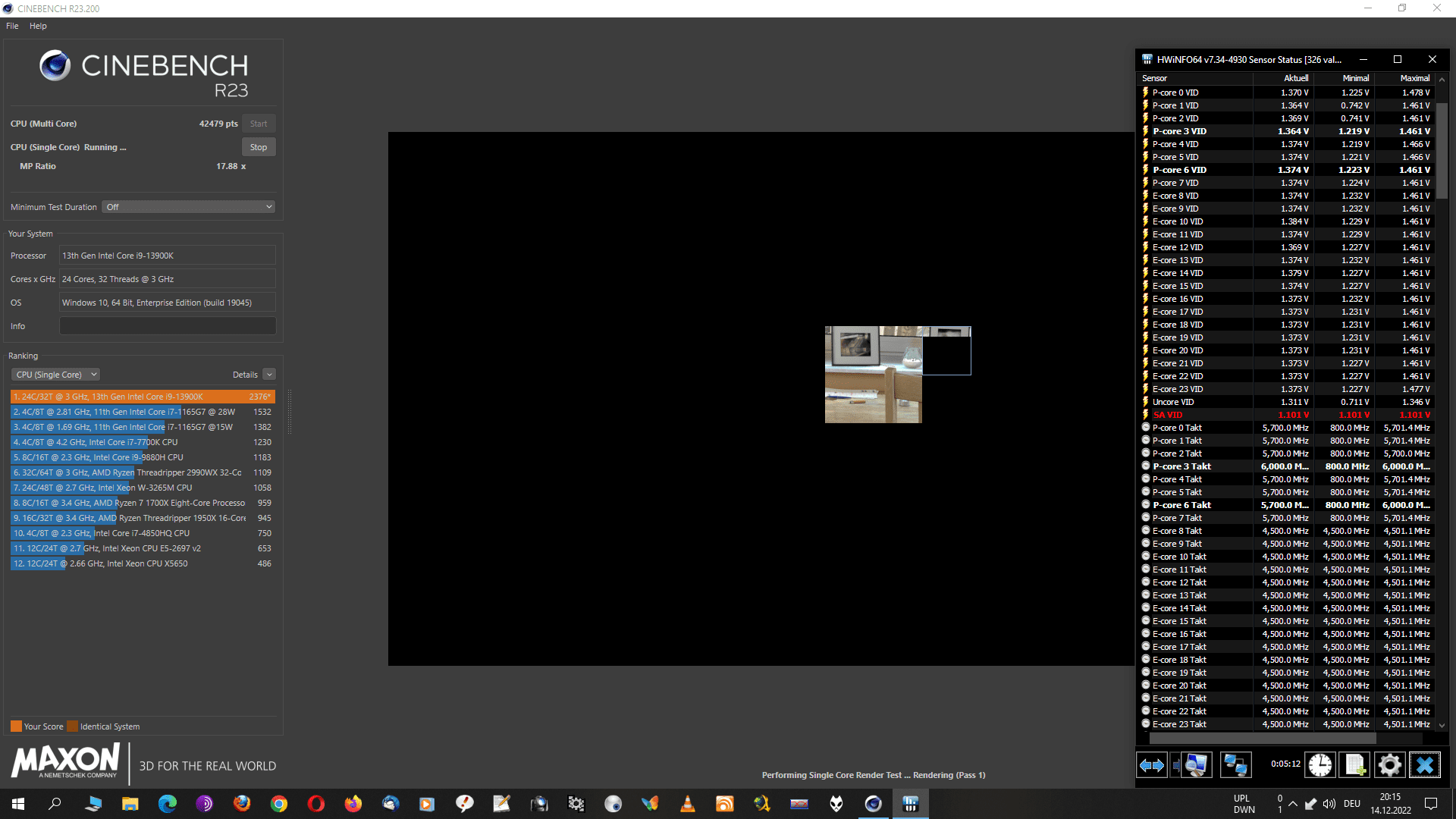The width and height of the screenshot is (1456, 819).
Task: Open HWiNFO settings gear icon
Action: click(1389, 765)
